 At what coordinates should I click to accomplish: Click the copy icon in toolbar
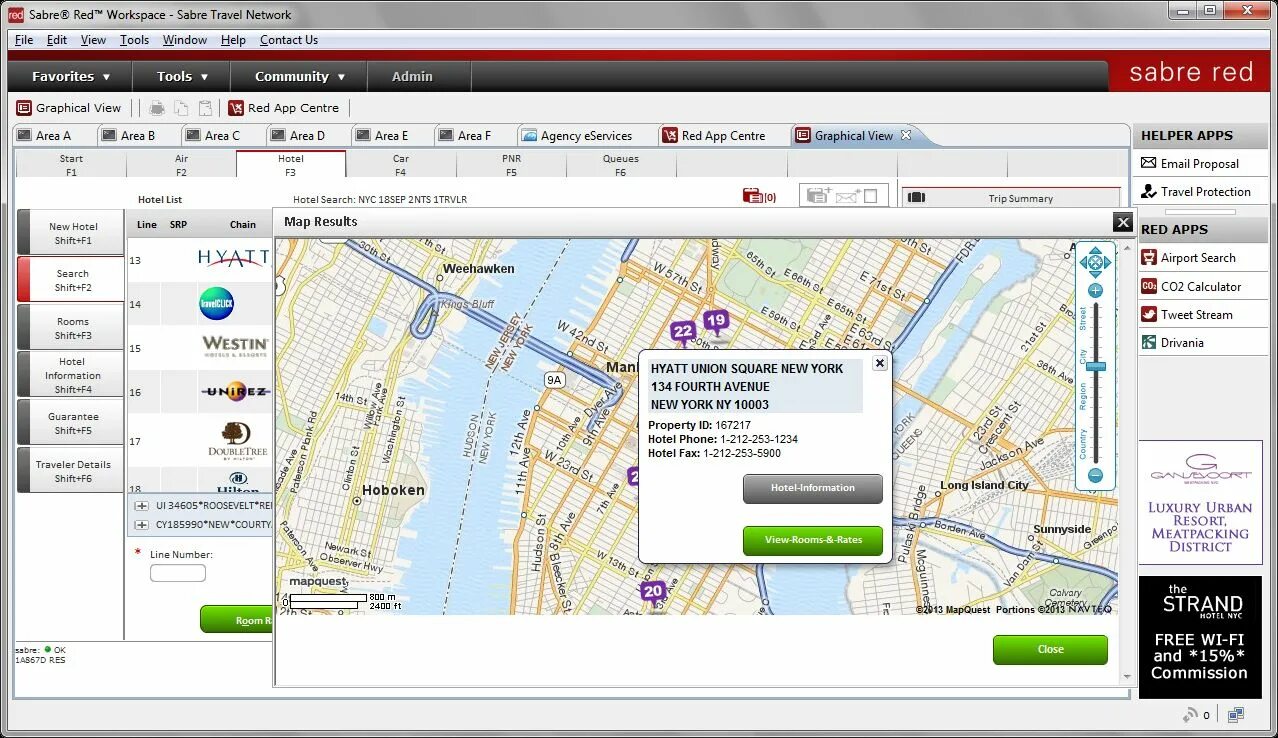click(181, 108)
